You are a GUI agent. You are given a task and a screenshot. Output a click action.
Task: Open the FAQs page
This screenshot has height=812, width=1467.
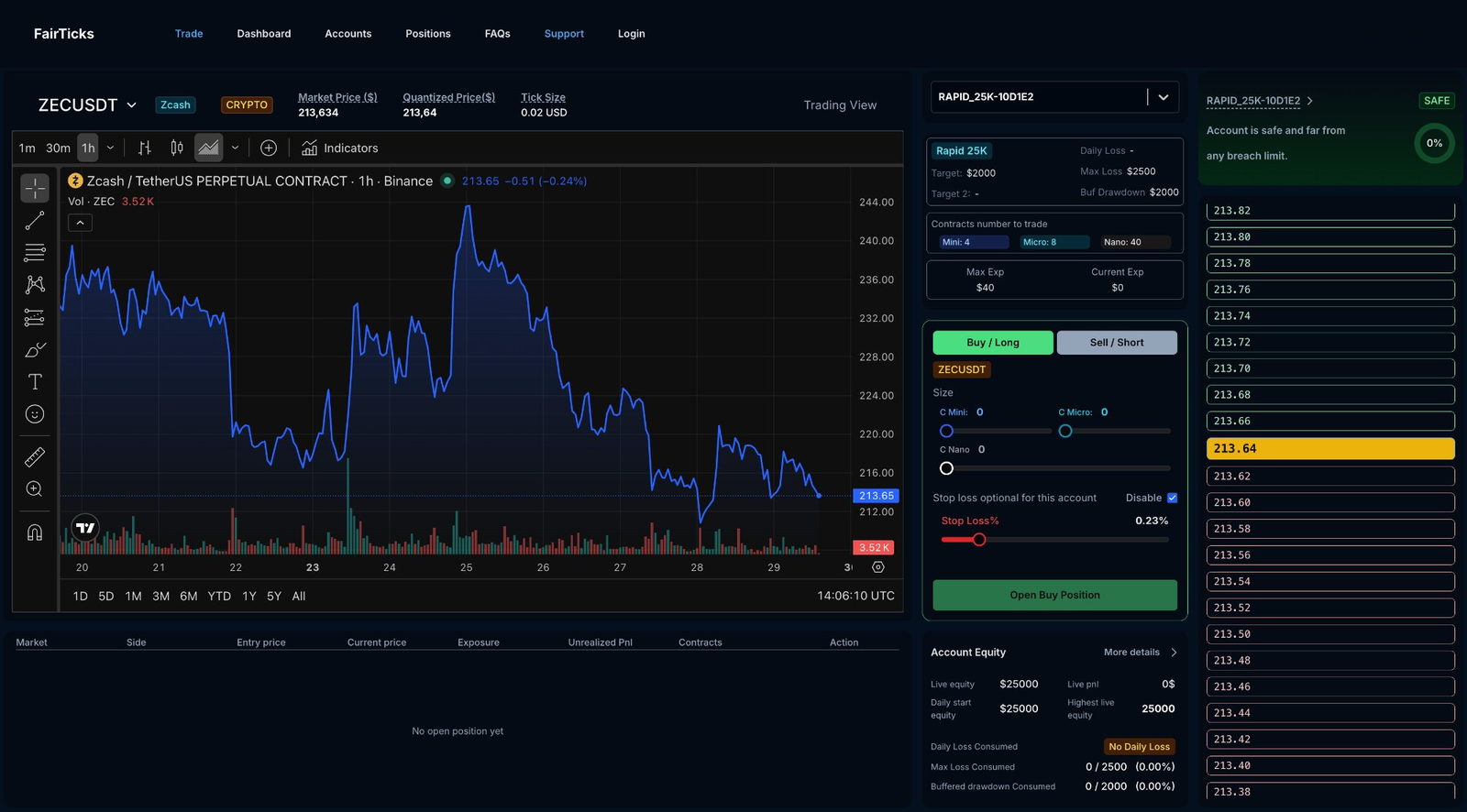(x=498, y=34)
